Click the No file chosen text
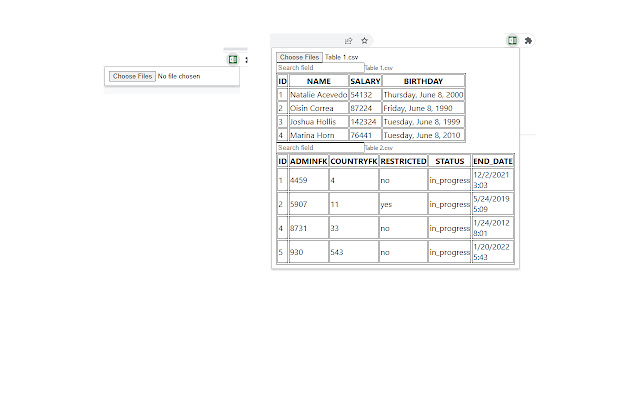 [x=179, y=76]
